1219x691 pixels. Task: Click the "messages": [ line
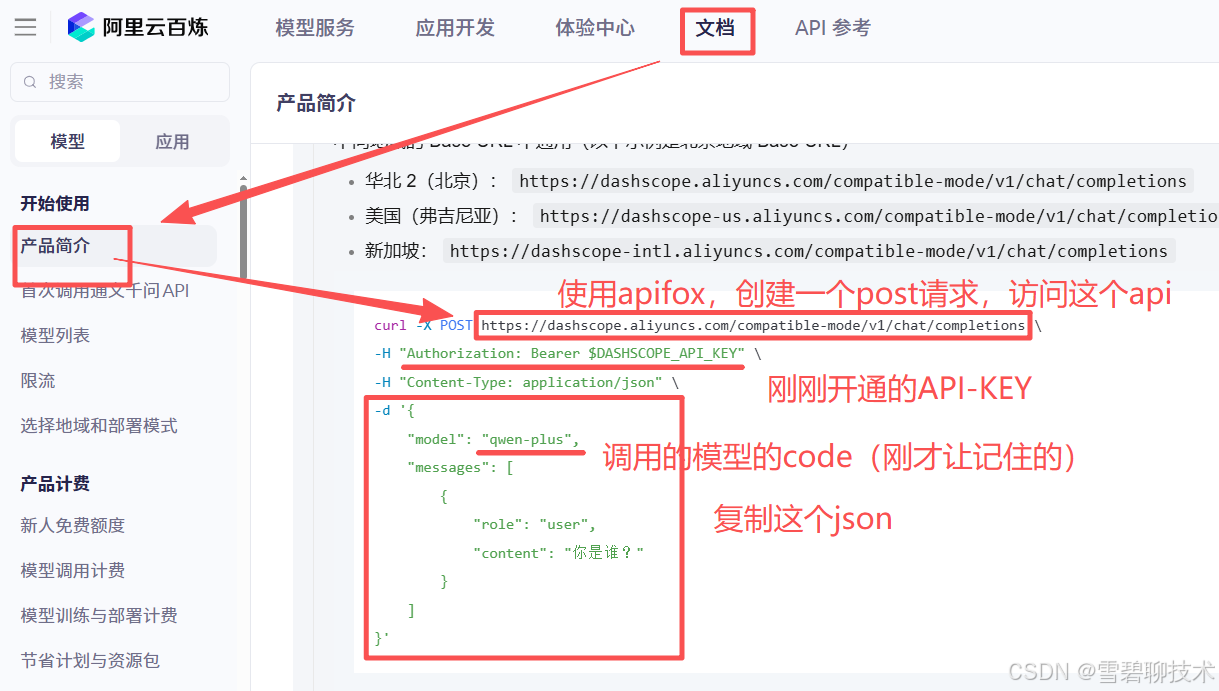pyautogui.click(x=460, y=467)
